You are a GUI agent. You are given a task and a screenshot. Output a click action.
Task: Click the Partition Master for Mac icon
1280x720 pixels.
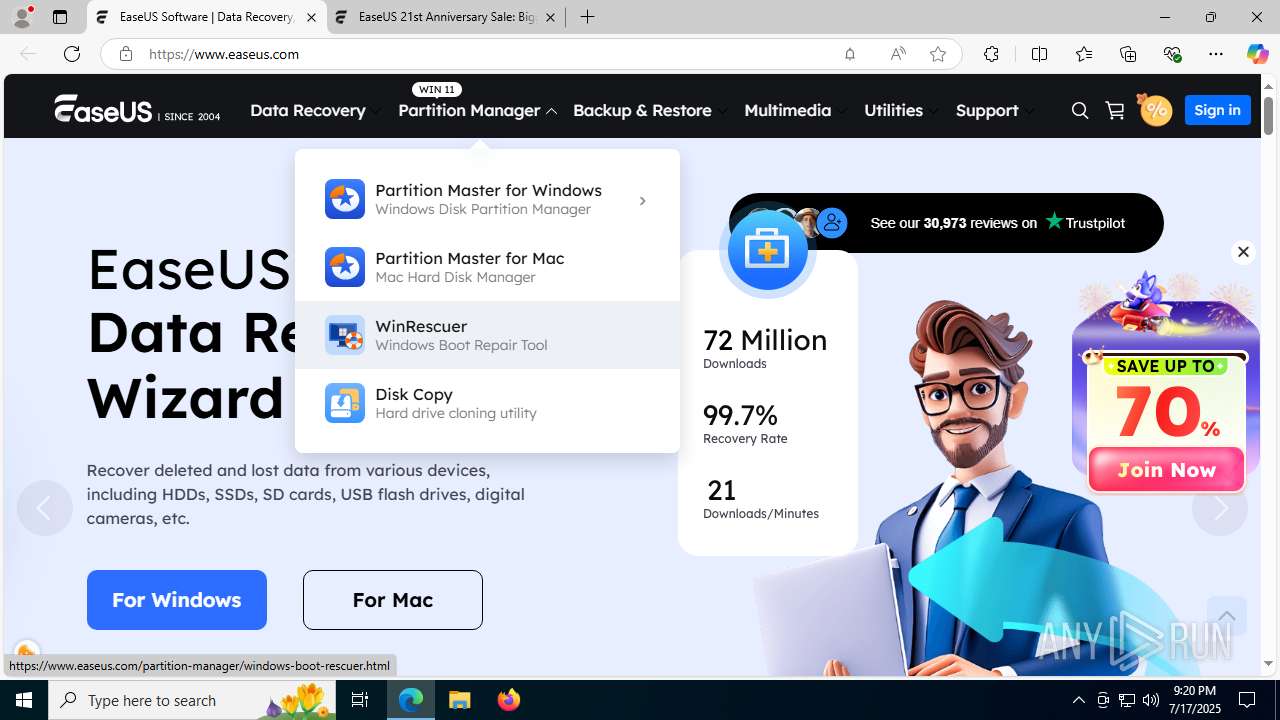pyautogui.click(x=345, y=267)
